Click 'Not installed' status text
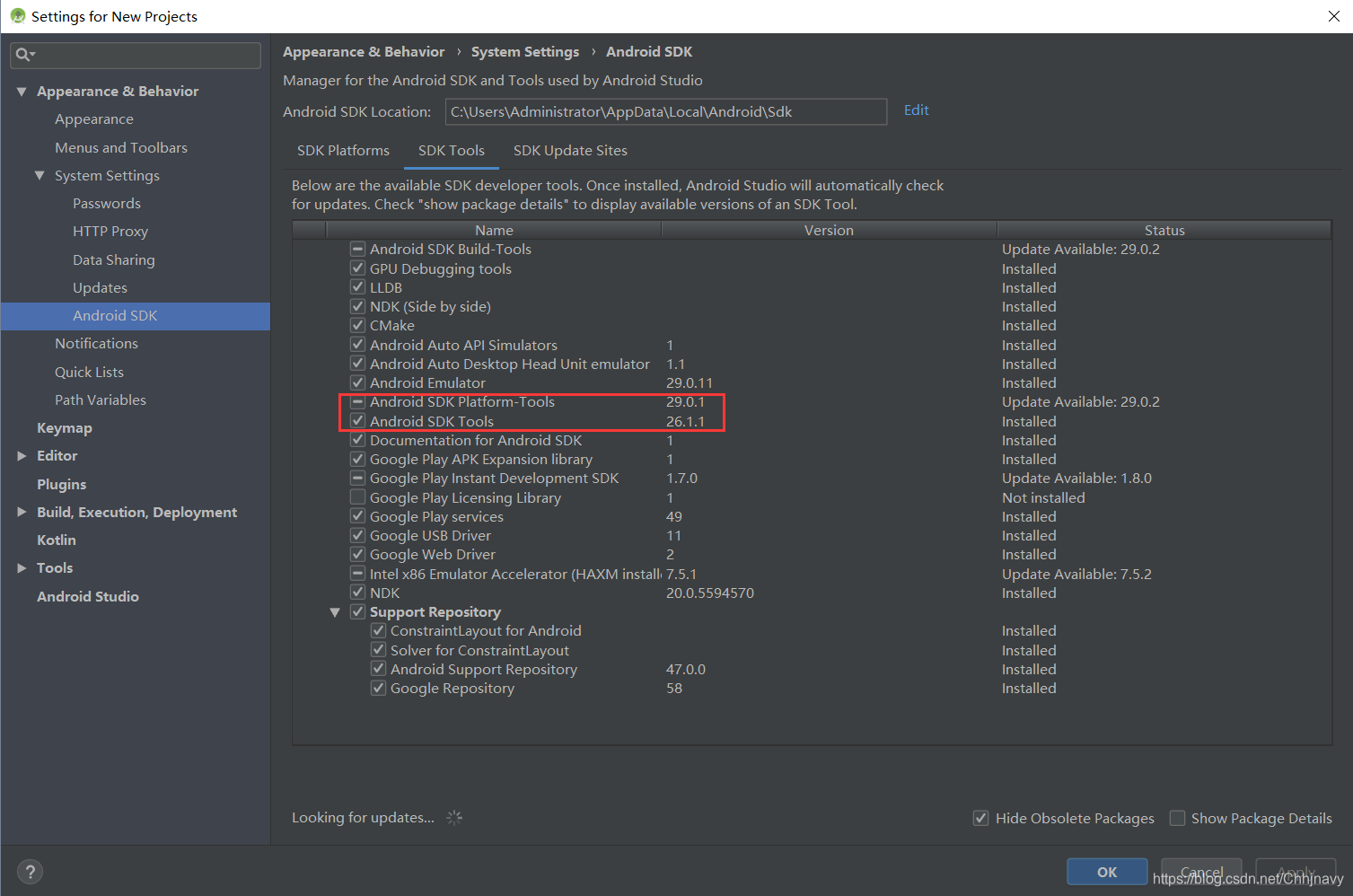The height and width of the screenshot is (896, 1353). pyautogui.click(x=1043, y=497)
